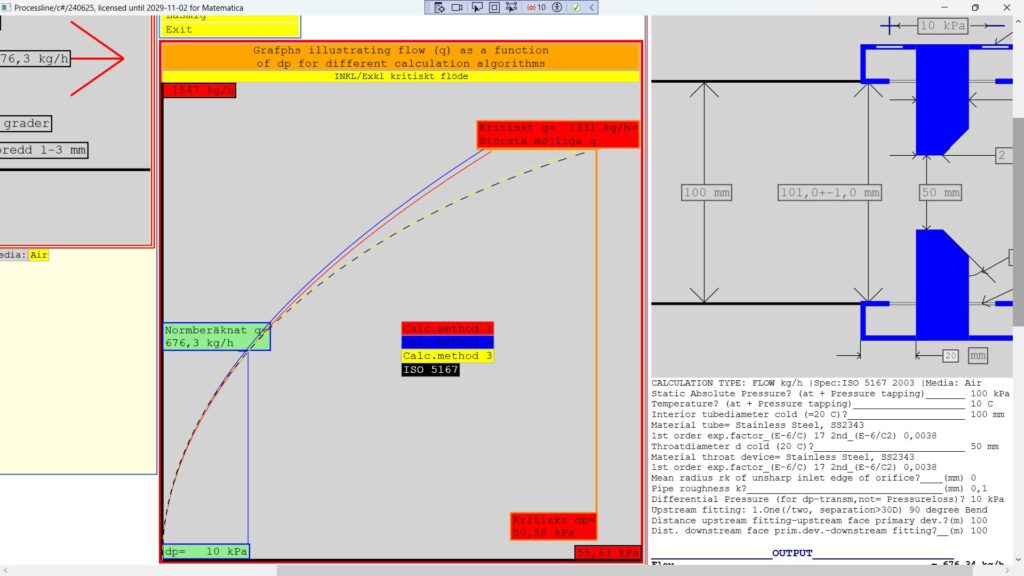Open the accessibility person icon
Image resolution: width=1024 pixels, height=576 pixels.
point(557,7)
